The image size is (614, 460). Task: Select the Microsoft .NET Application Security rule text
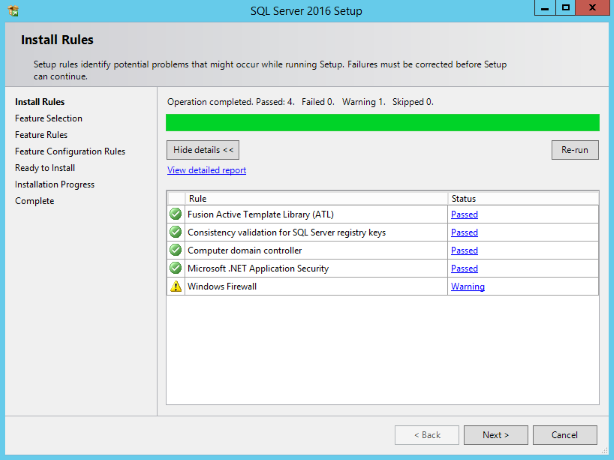[x=258, y=269]
